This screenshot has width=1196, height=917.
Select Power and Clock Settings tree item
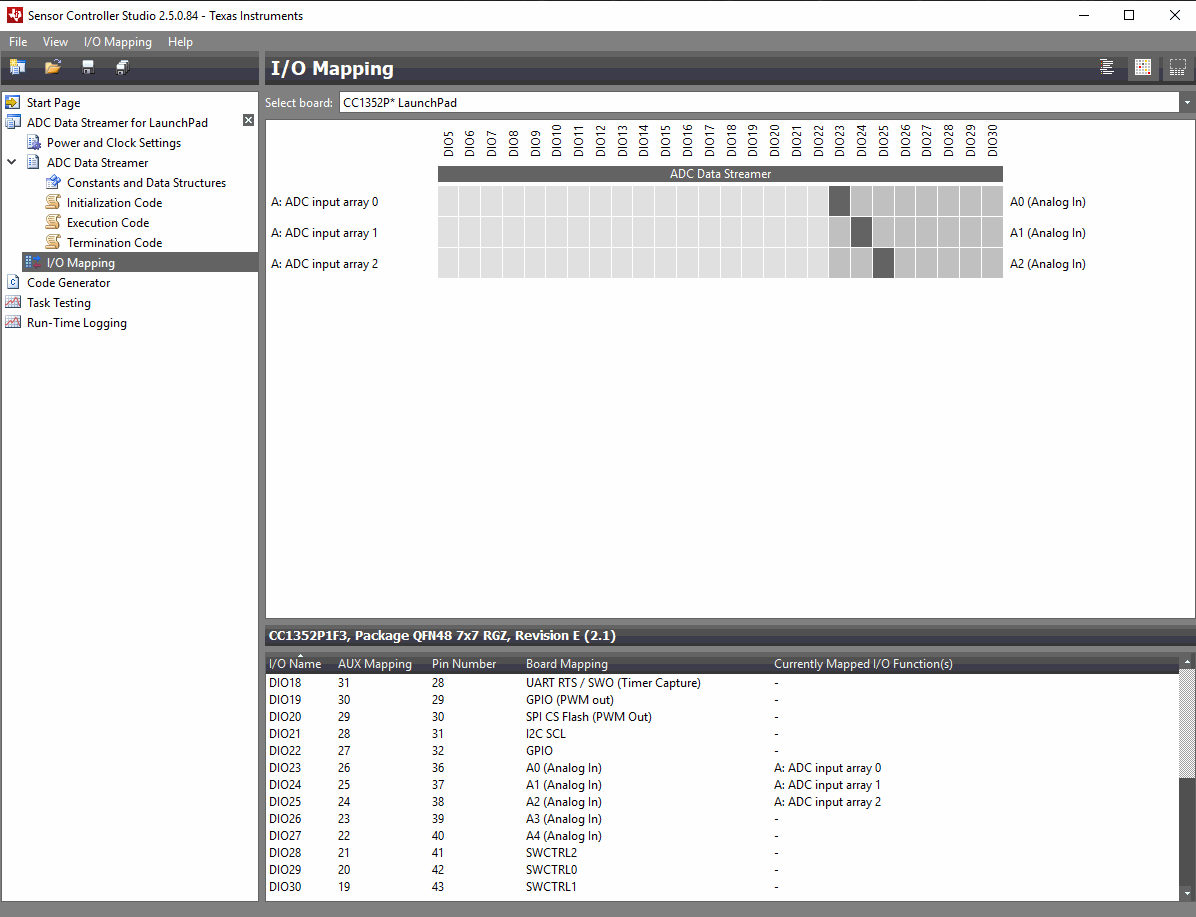point(114,143)
